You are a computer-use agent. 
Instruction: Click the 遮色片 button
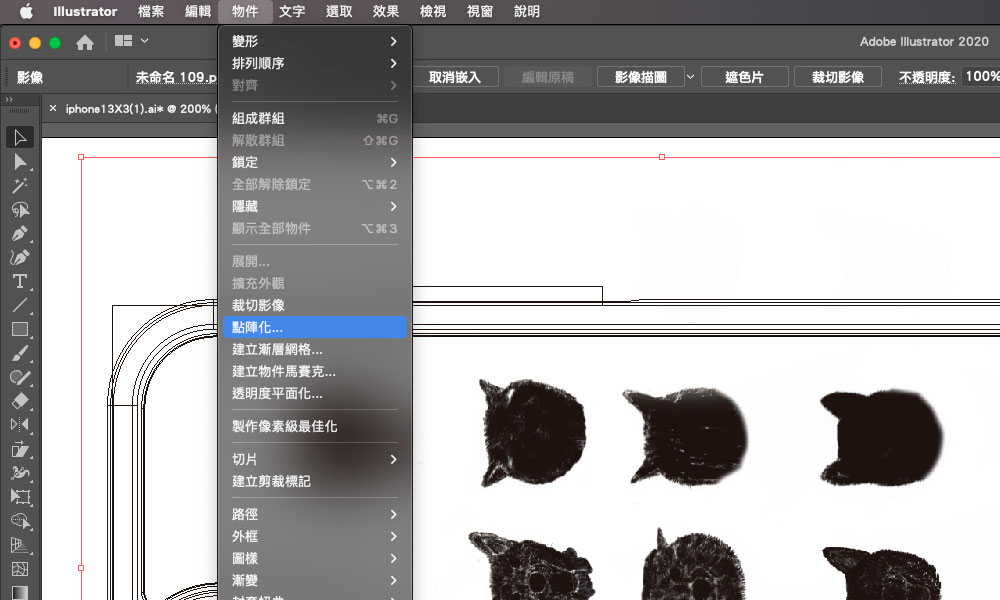(745, 77)
